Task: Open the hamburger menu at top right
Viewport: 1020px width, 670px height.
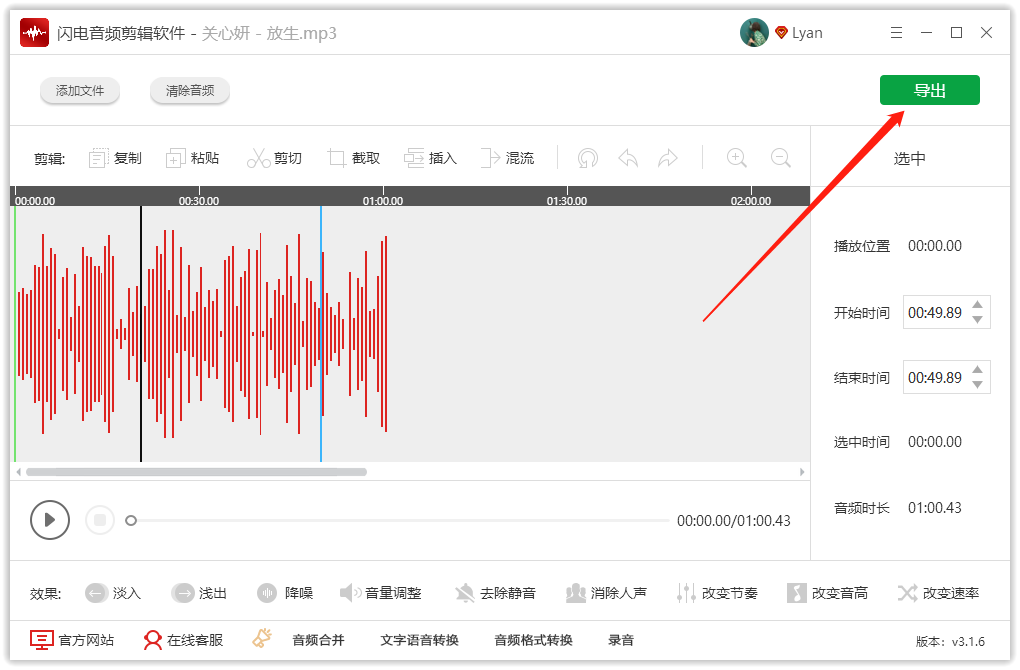Action: pos(896,32)
